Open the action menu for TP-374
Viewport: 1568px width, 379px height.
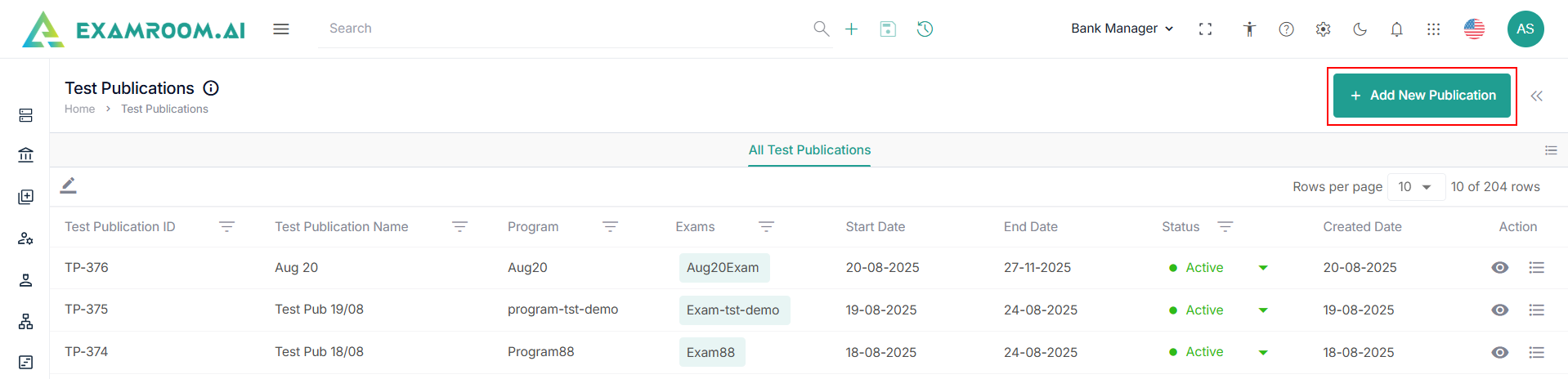pyautogui.click(x=1536, y=353)
